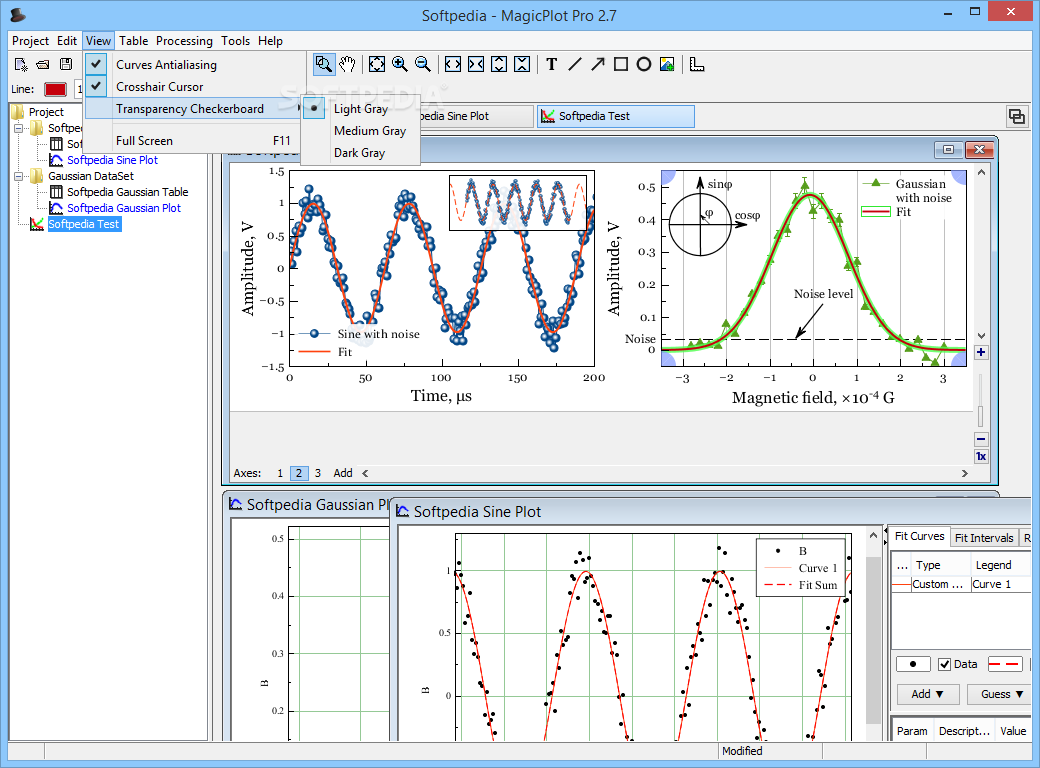The height and width of the screenshot is (768, 1040).
Task: Click the Add axes icon
Action: (x=697, y=64)
